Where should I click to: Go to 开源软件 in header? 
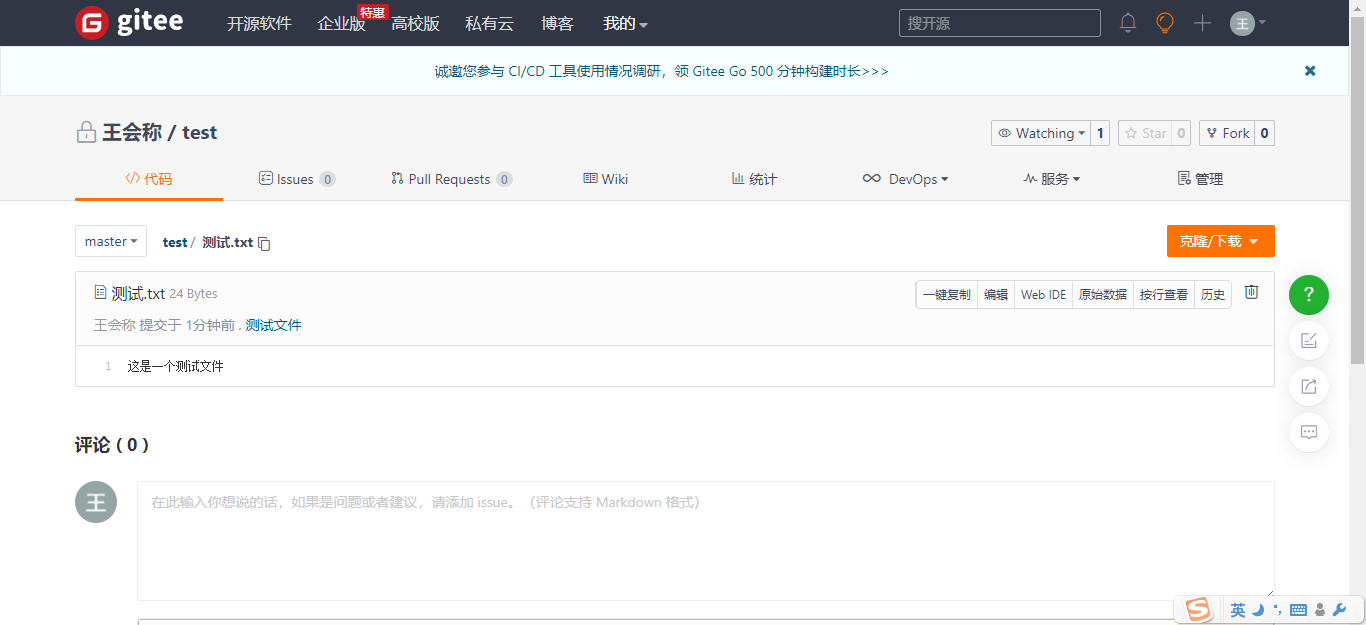[x=259, y=24]
